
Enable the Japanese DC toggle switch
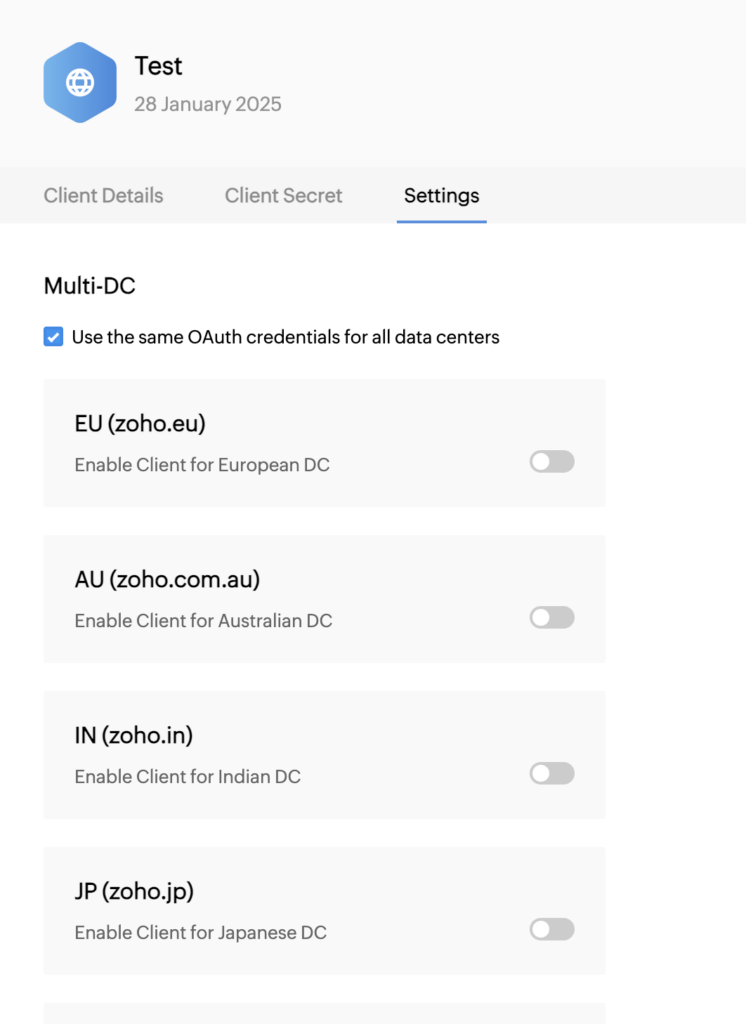(552, 929)
